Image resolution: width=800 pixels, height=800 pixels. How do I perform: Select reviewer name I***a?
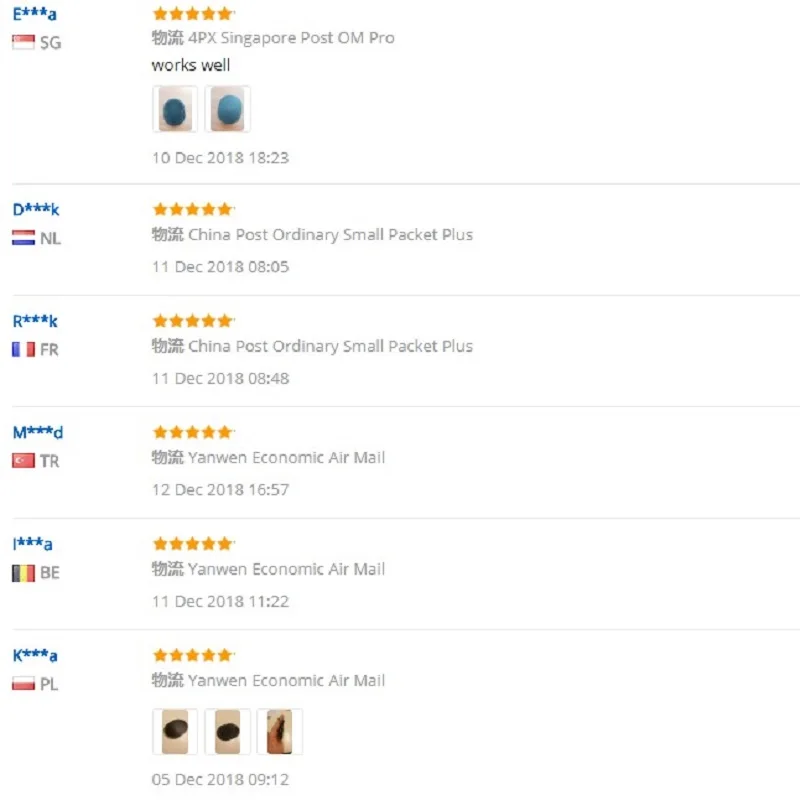[x=32, y=544]
